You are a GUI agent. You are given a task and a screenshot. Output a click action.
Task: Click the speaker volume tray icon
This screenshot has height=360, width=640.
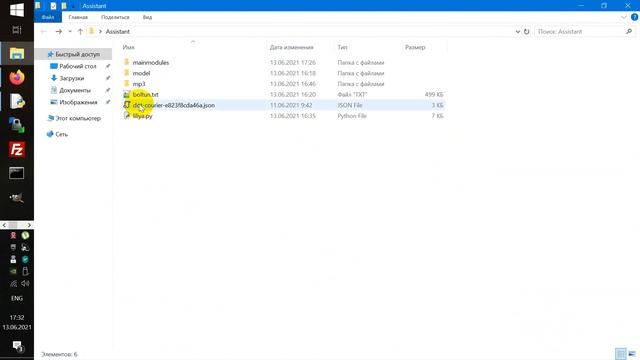pos(25,283)
